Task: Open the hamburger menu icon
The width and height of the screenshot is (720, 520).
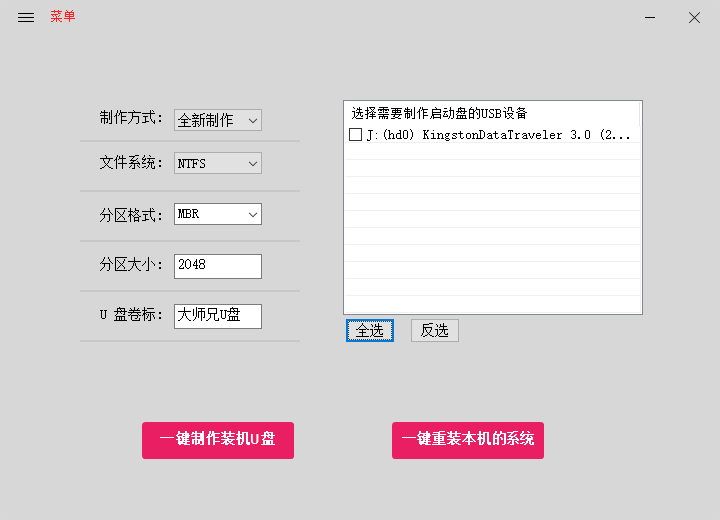Action: pyautogui.click(x=26, y=17)
